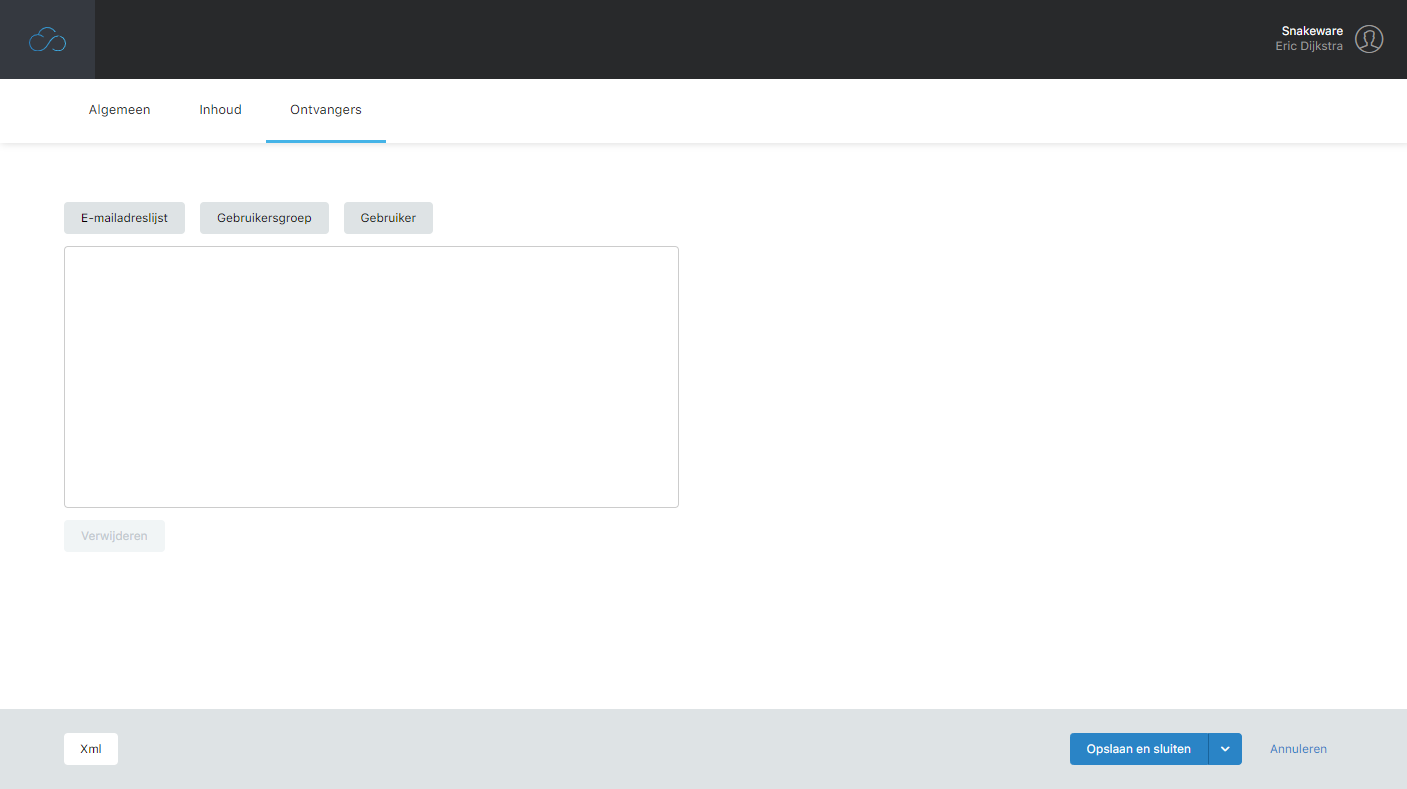Switch to the Algemeen tab
Viewport: 1407px width, 789px height.
point(120,110)
